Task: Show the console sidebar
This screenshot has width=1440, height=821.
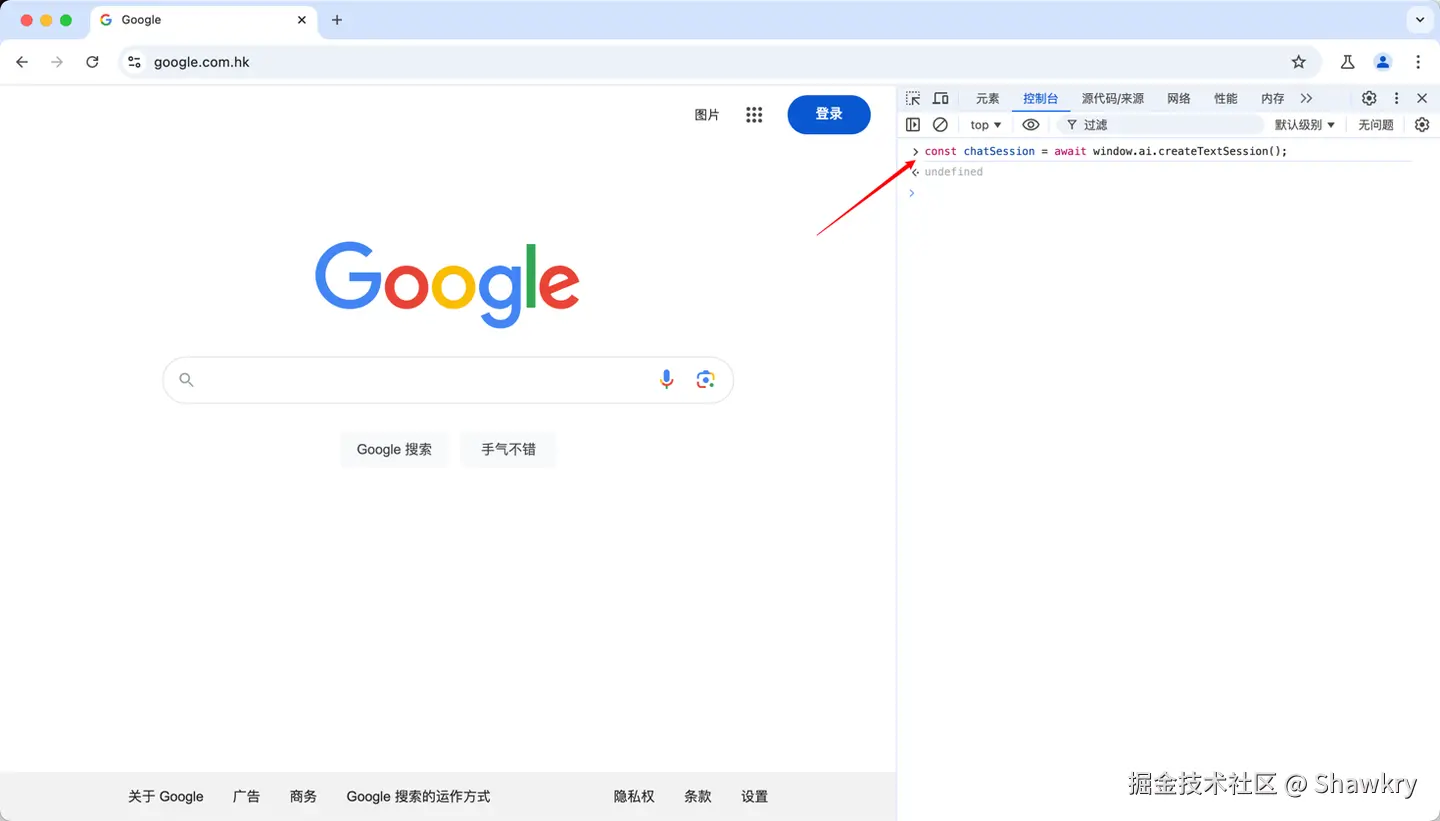Action: (x=913, y=125)
